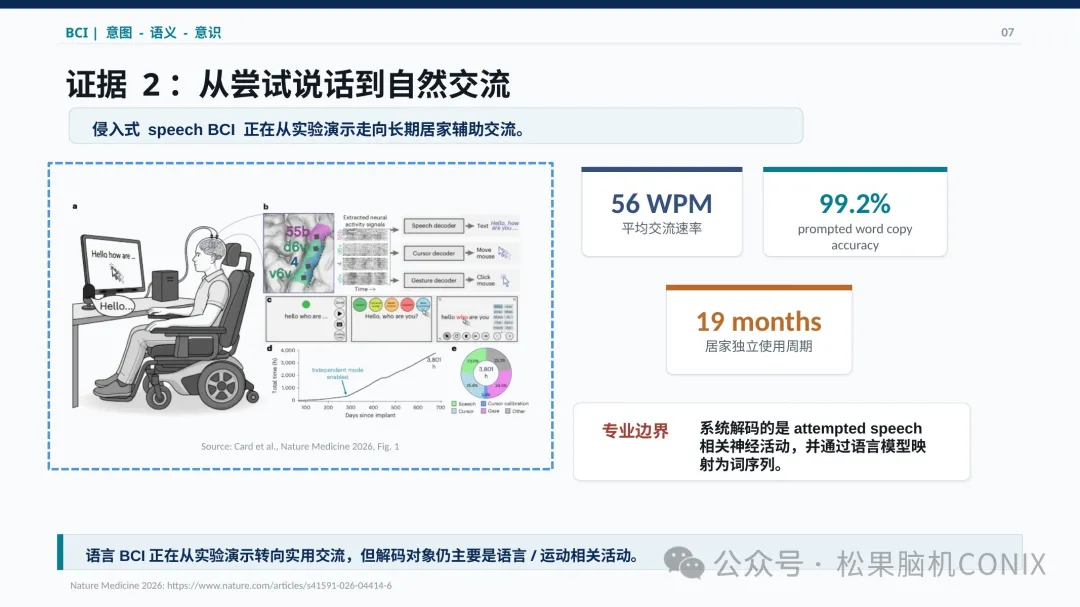Click the mouse cursor icon on the monitor
This screenshot has height=607, width=1080.
coord(116,274)
